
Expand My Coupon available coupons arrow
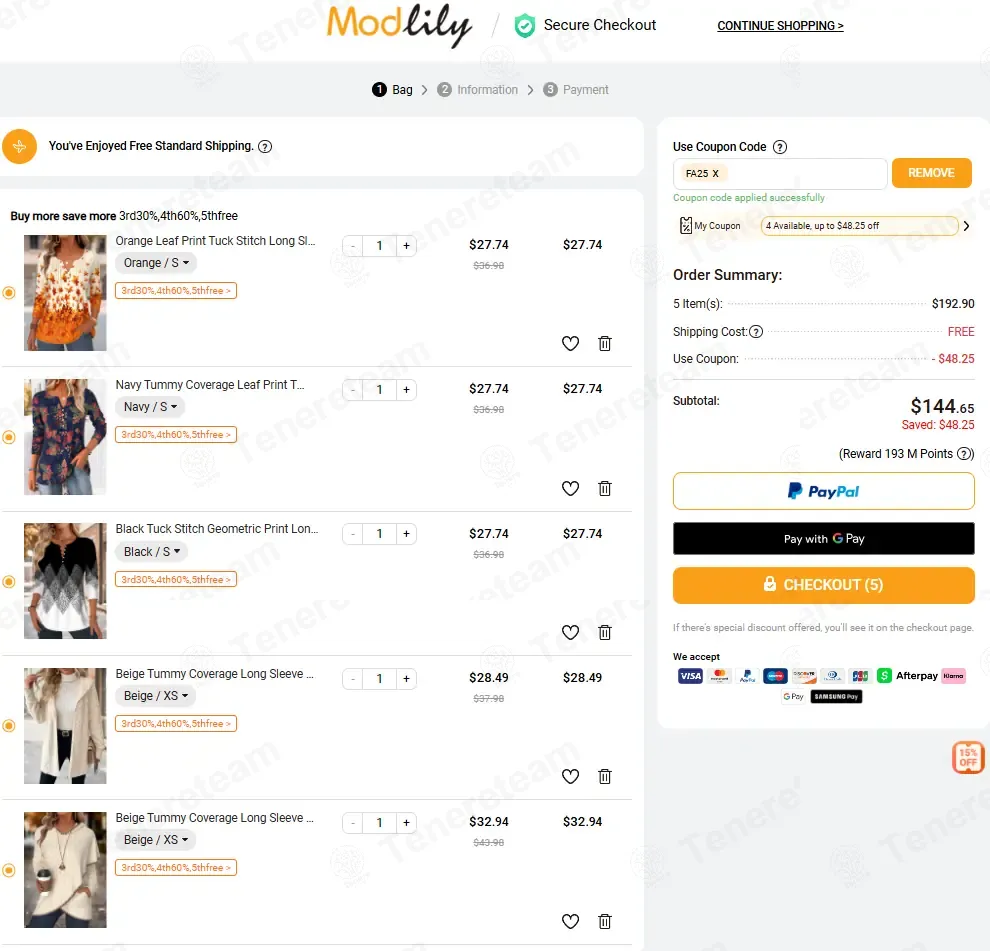(x=966, y=225)
